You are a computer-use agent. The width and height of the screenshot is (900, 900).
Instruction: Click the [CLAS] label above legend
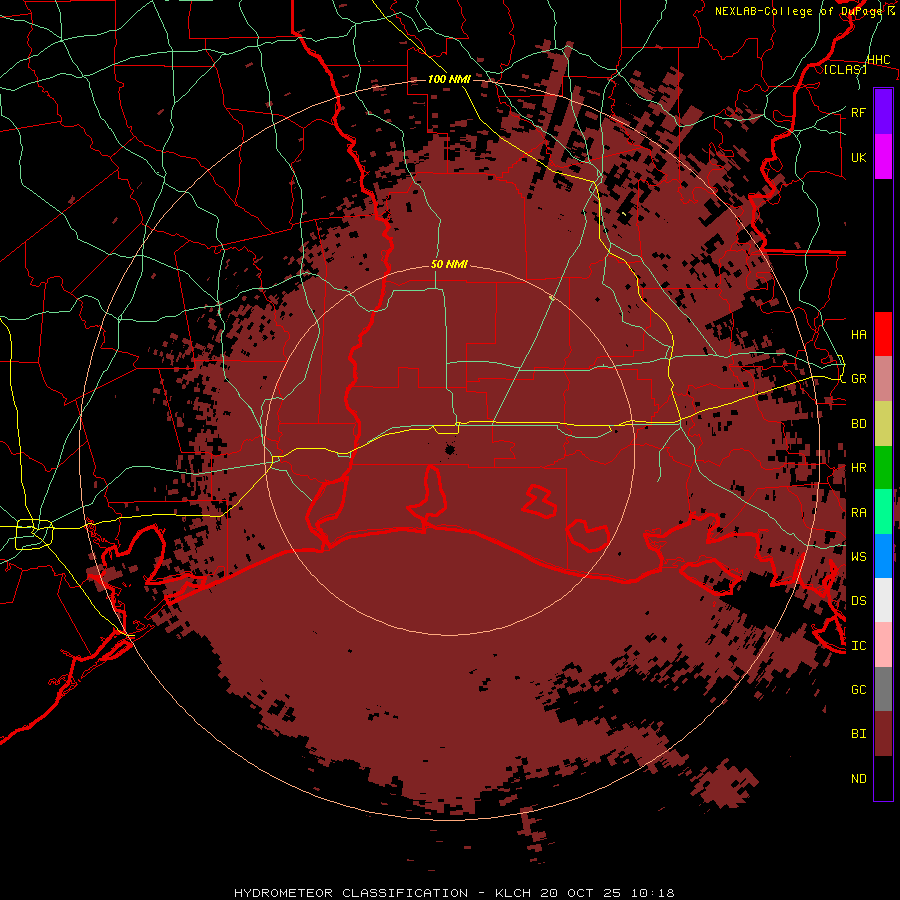[x=845, y=69]
